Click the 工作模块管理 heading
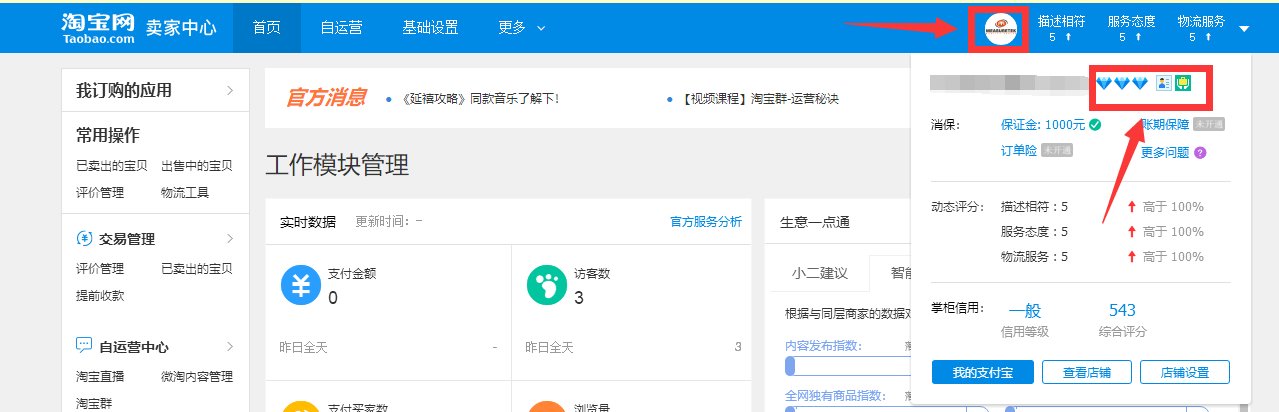This screenshot has height=412, width=1279. 337,165
